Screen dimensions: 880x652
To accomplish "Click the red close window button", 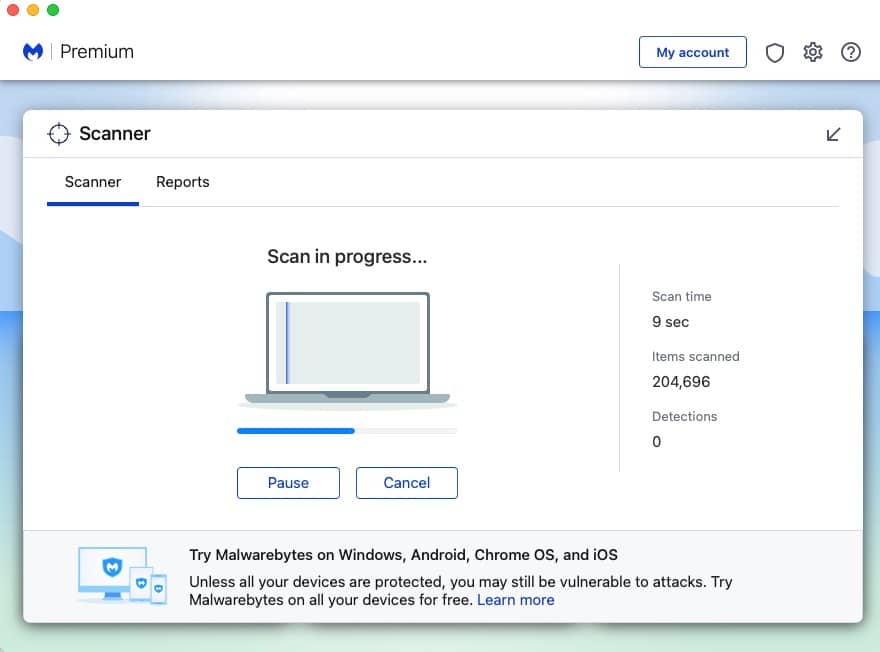I will click(x=13, y=10).
